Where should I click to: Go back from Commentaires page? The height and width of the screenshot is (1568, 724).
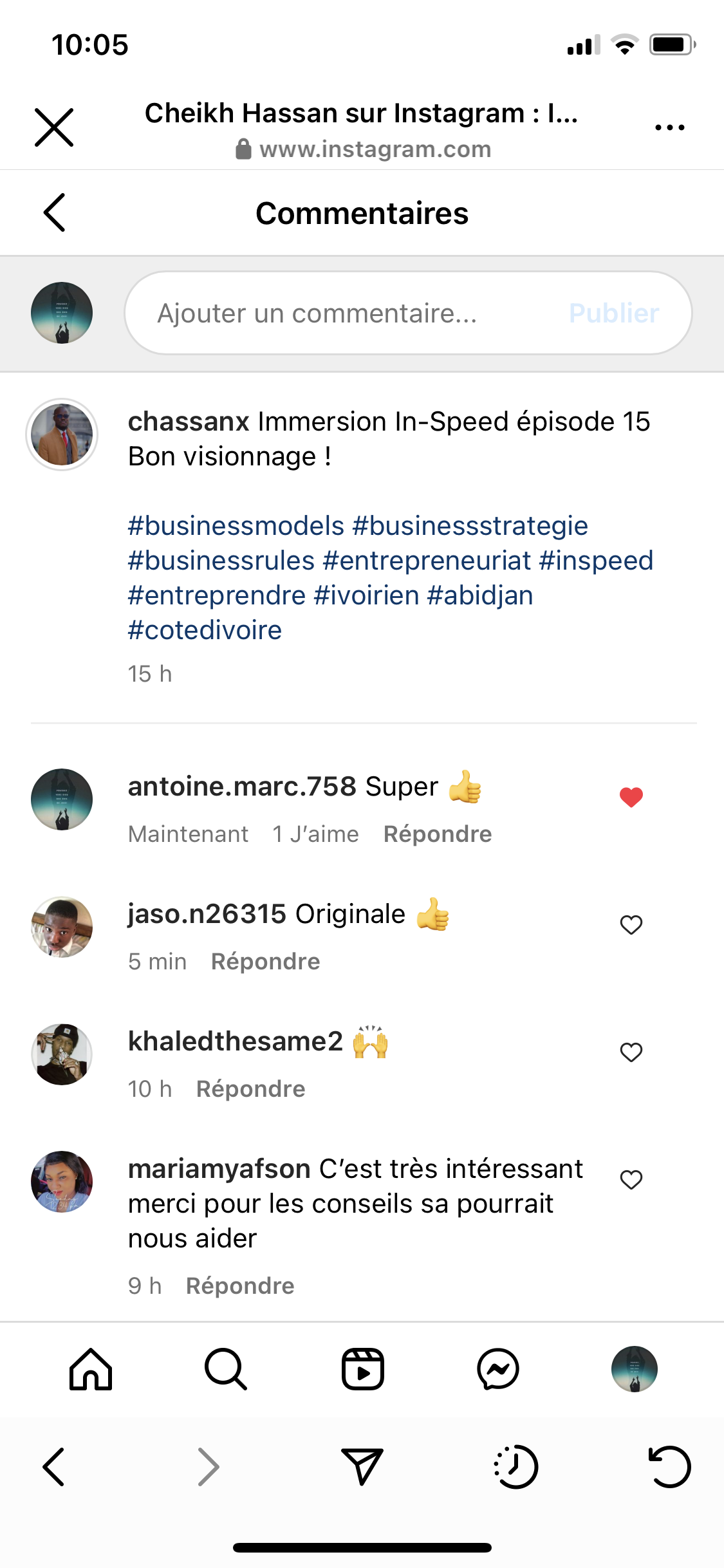pos(55,212)
